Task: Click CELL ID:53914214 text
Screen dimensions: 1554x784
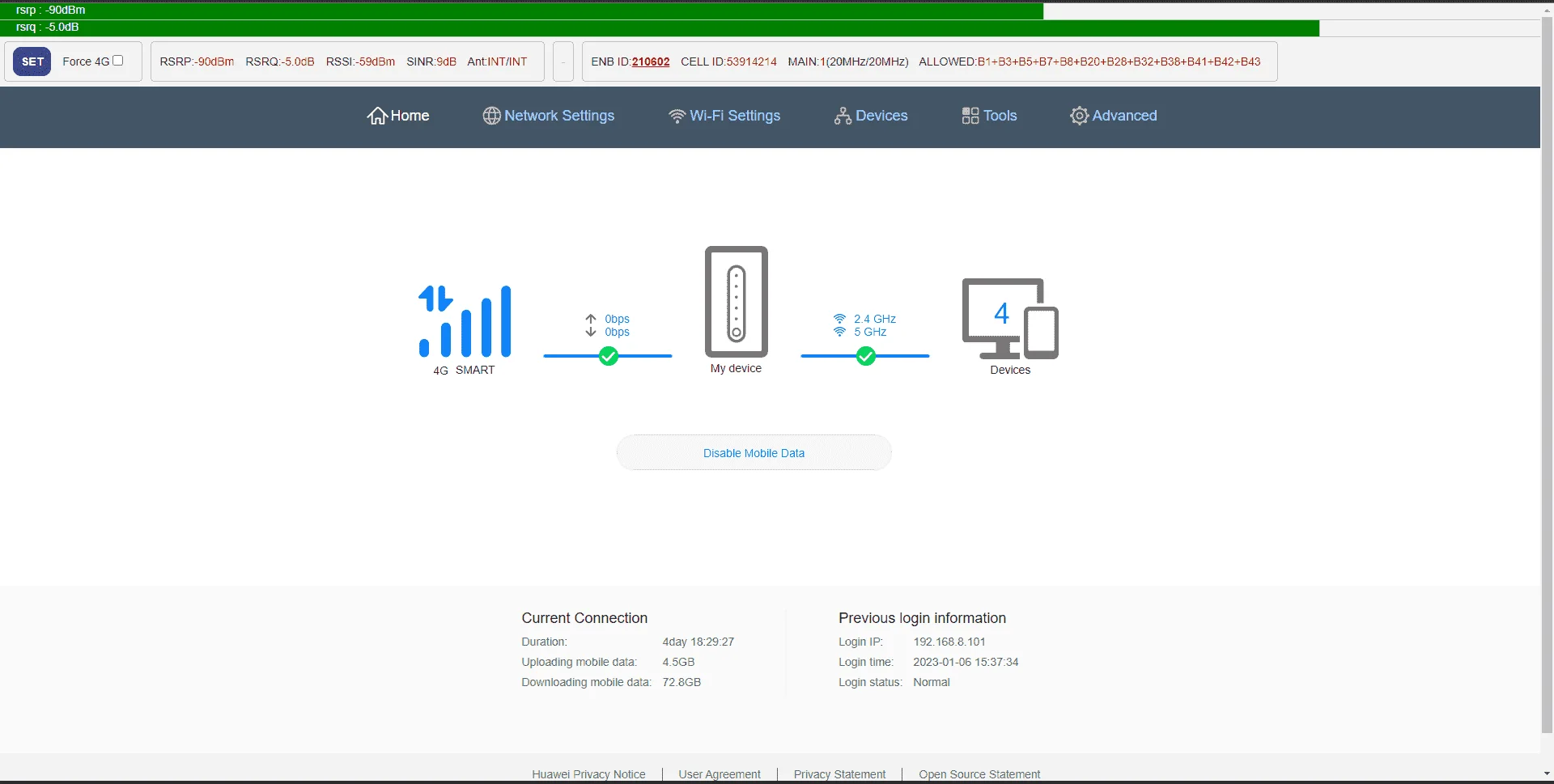Action: 728,61
